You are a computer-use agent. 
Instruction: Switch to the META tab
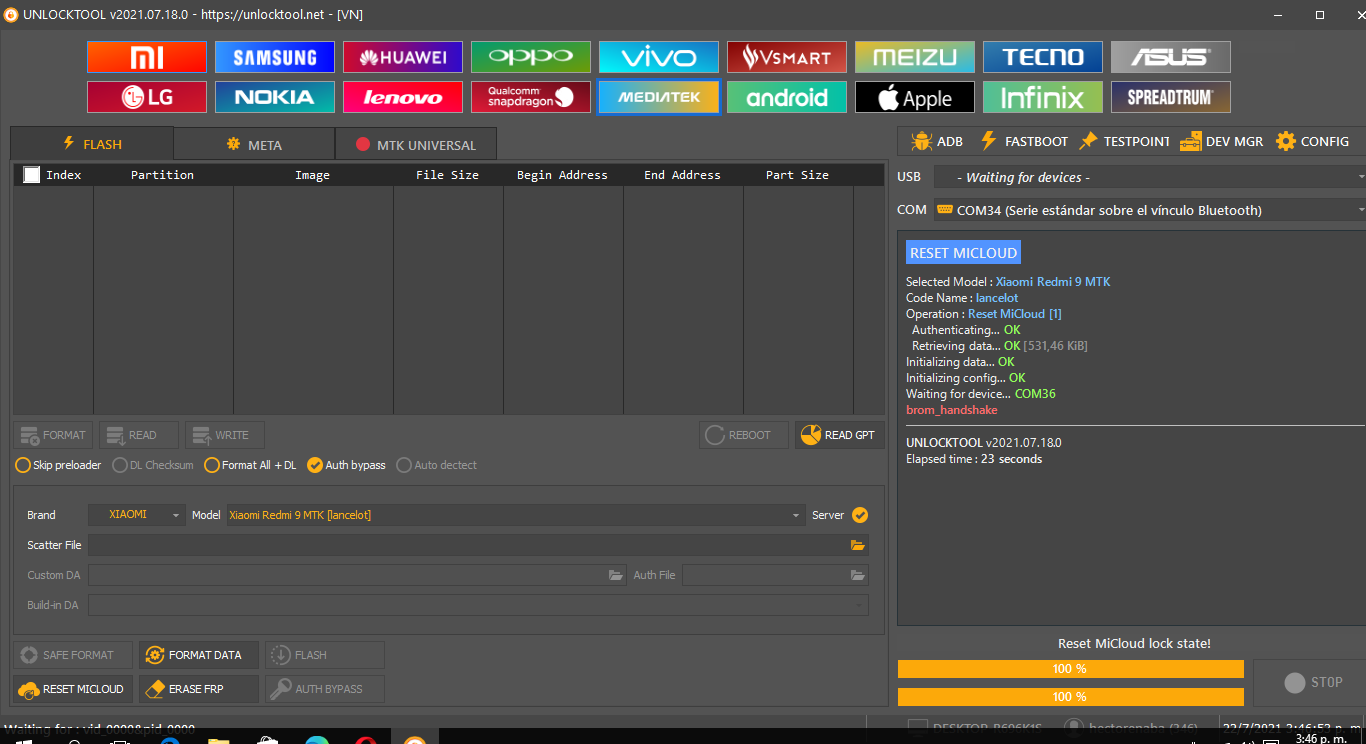(254, 145)
